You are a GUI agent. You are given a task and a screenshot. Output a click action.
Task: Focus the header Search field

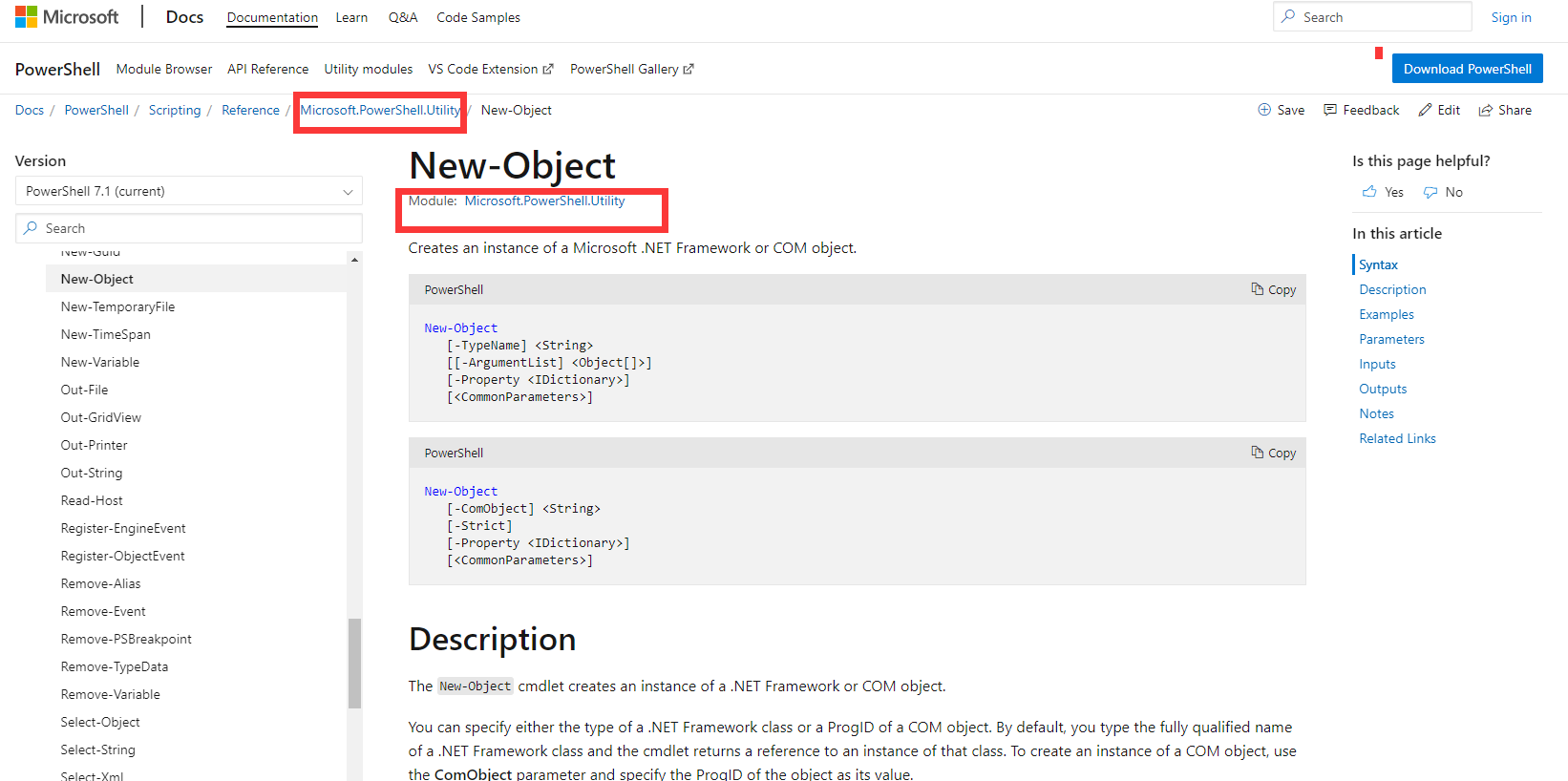(1372, 17)
